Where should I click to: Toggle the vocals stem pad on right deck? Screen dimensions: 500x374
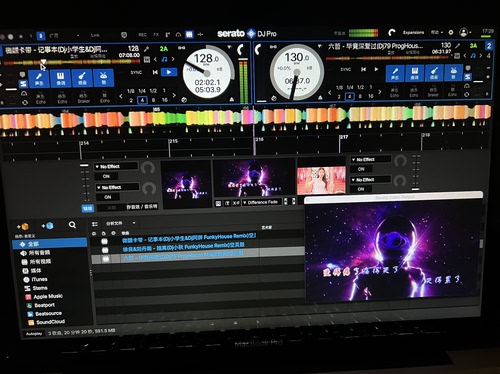point(395,74)
